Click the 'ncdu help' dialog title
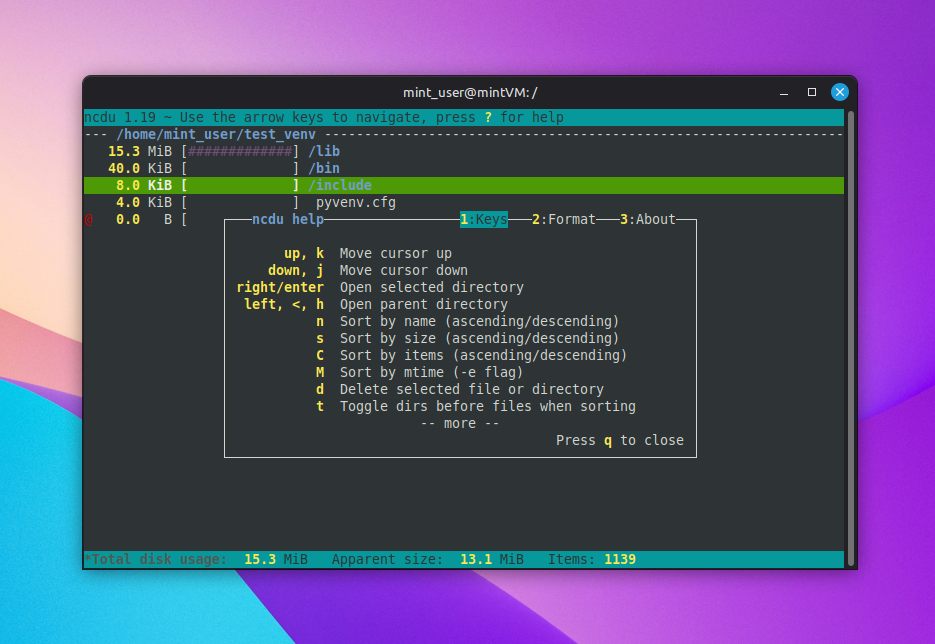The image size is (935, 644). (288, 219)
